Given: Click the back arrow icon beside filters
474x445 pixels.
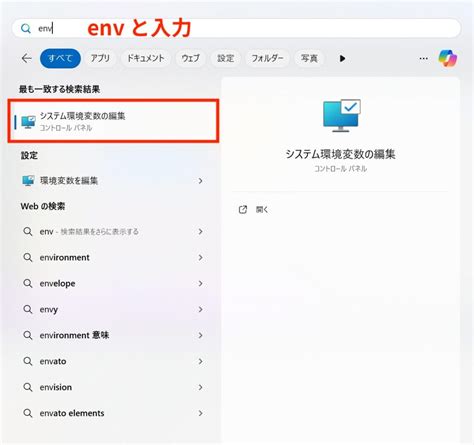Looking at the screenshot, I should (26, 58).
